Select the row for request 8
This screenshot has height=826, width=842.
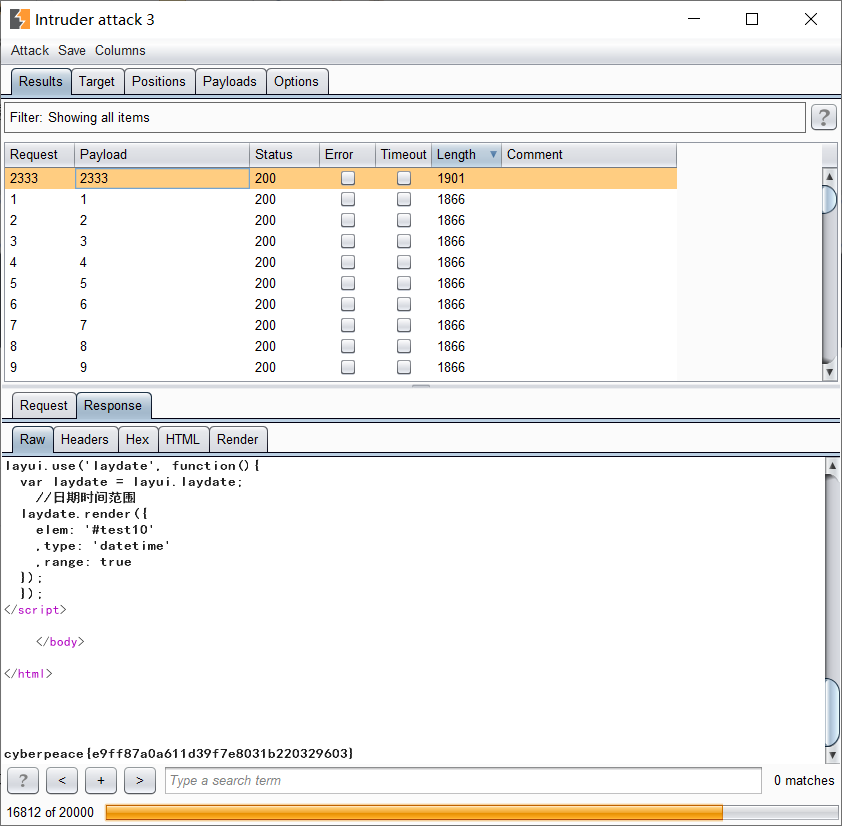340,346
